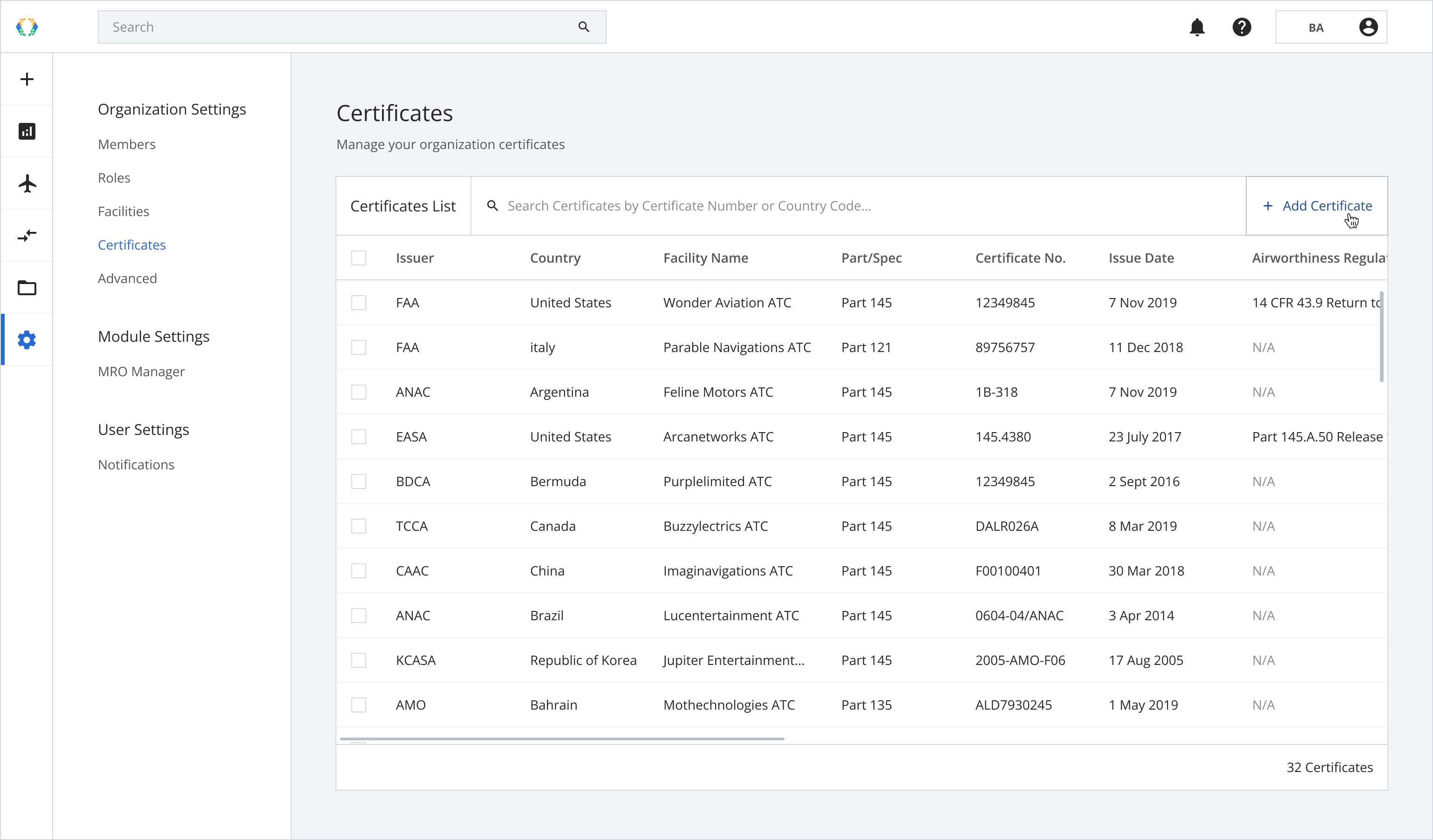
Task: Open the aircraft icon in sidebar
Action: (27, 183)
